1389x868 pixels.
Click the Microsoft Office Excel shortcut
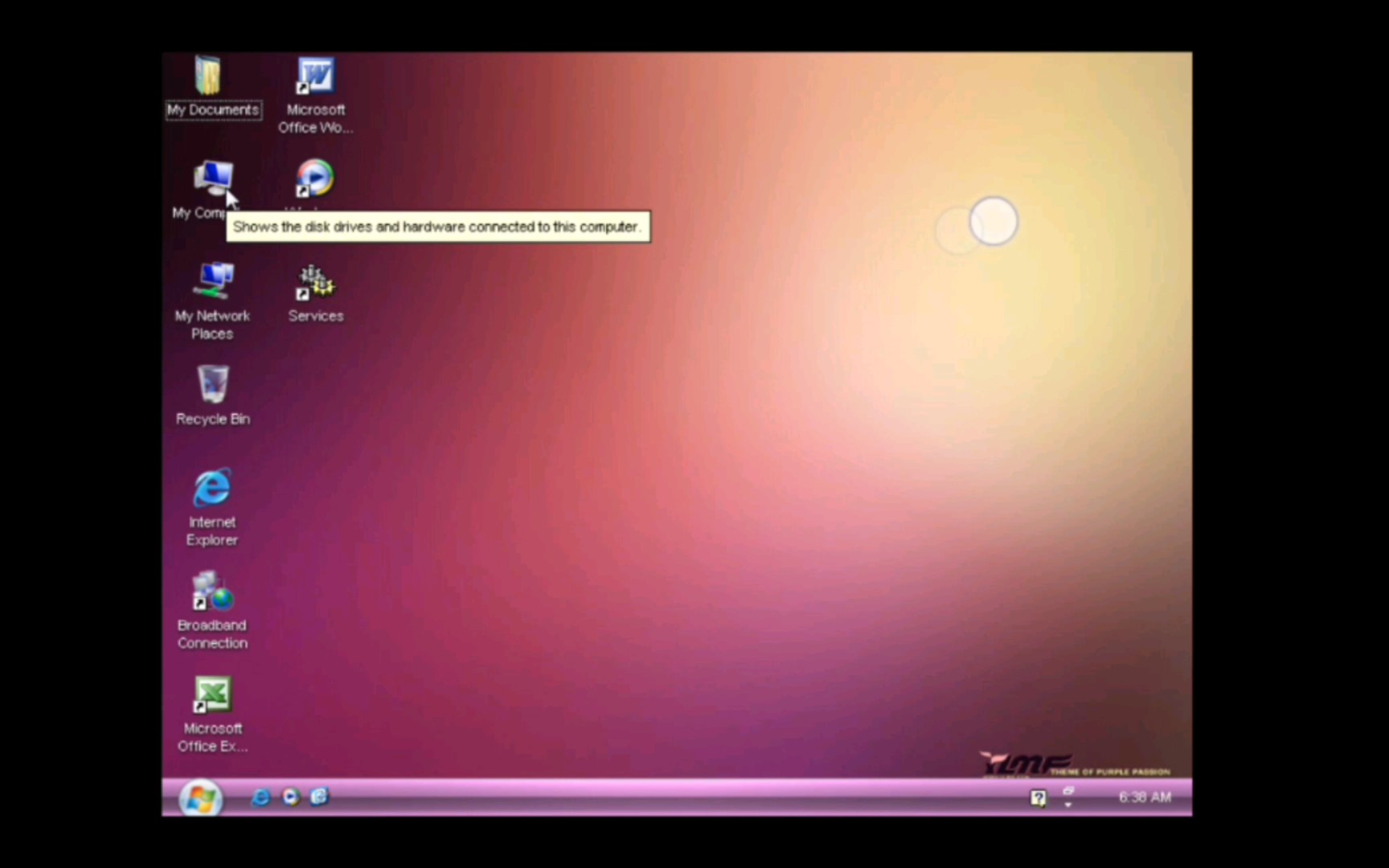coord(212,694)
